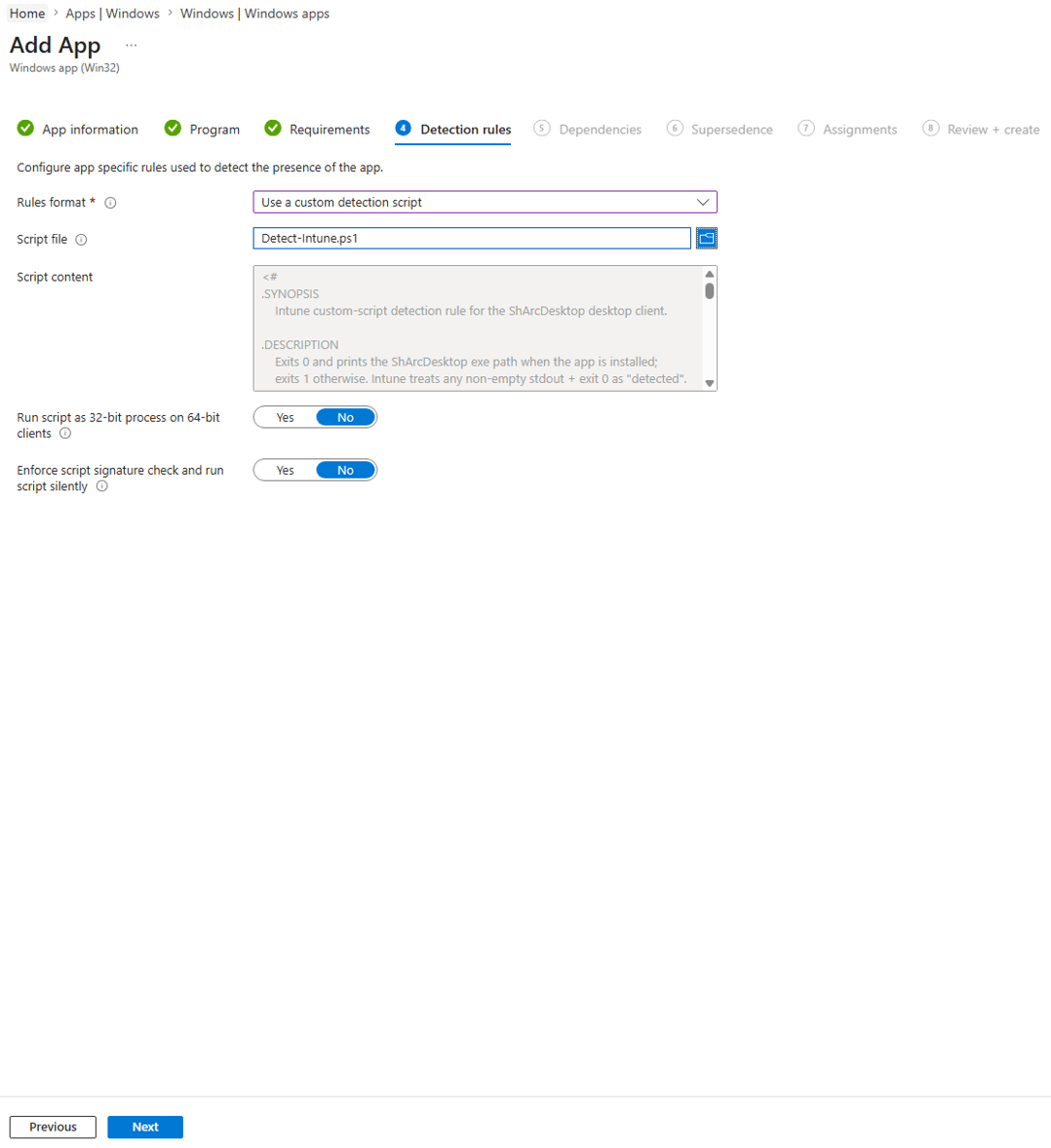Click the script content scrollbar thumb
1051x1148 pixels.
(x=709, y=290)
